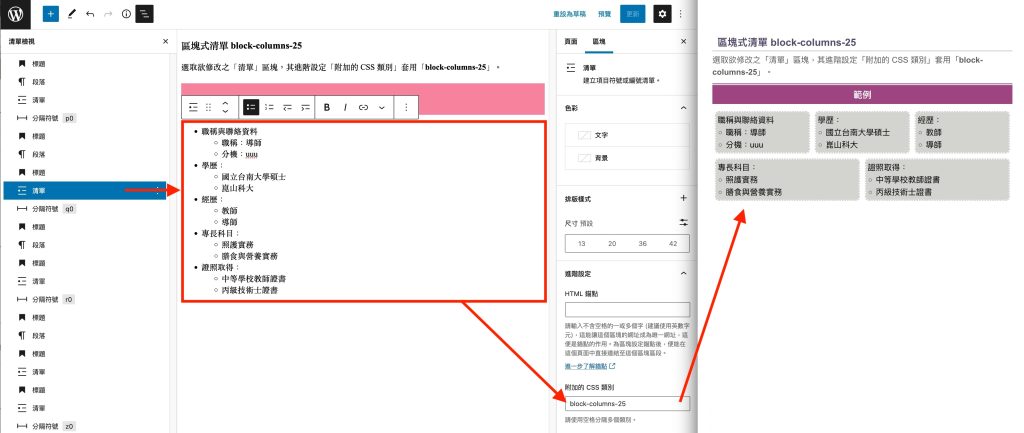This screenshot has height=433, width=1024.
Task: Insert a link from block toolbar
Action: (363, 107)
